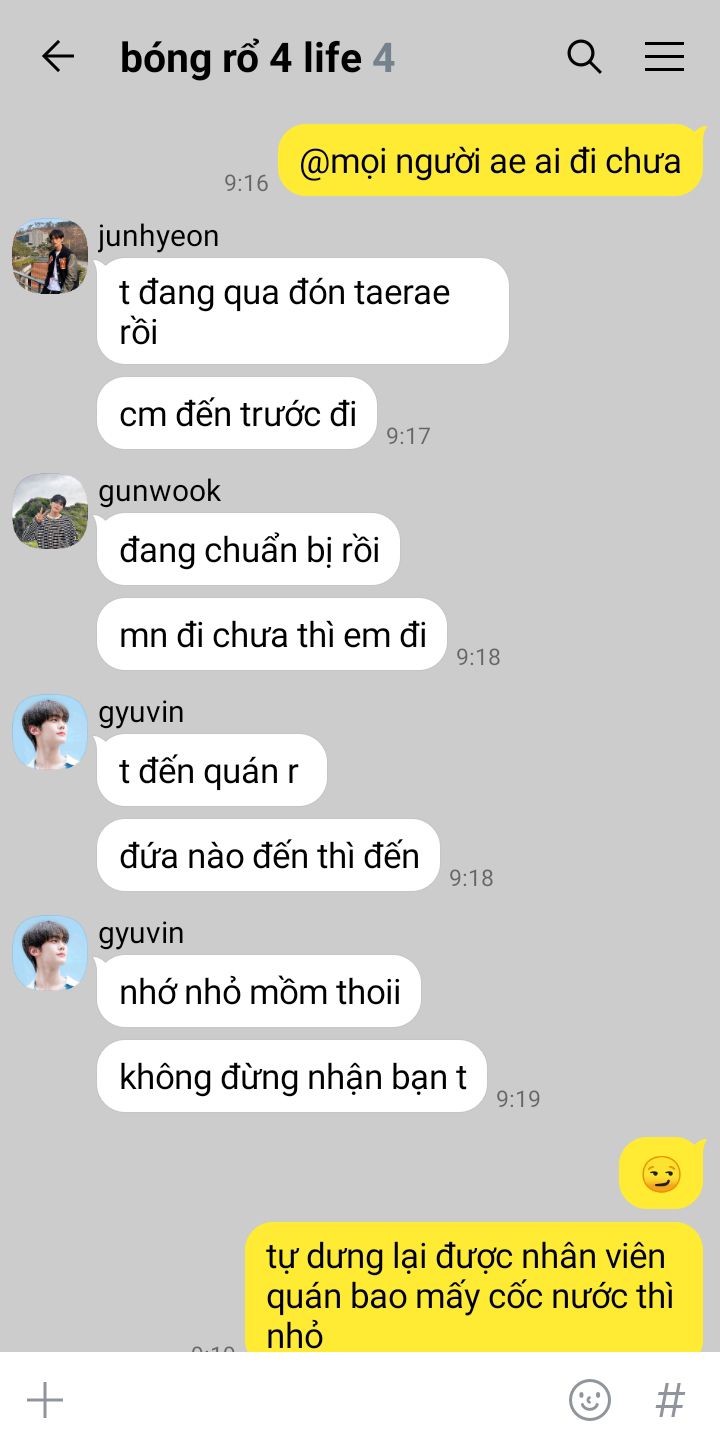
Task: Tap the "đang chuẩn bị rồi" message
Action: click(x=248, y=549)
